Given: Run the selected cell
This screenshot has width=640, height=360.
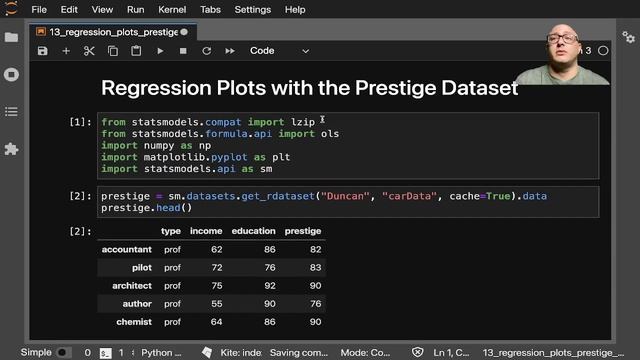Looking at the screenshot, I should pos(160,51).
